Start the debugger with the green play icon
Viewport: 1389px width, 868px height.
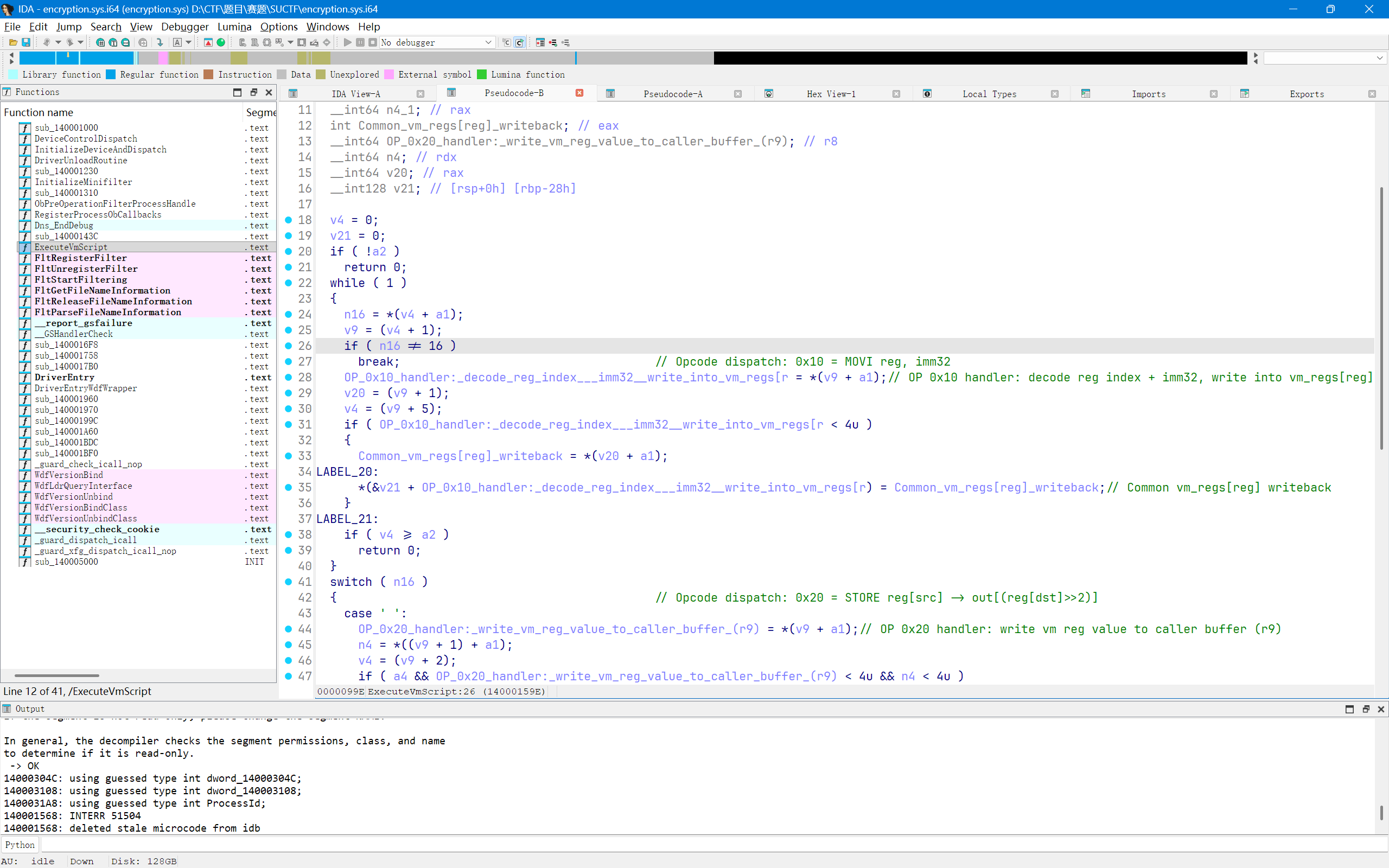[347, 42]
